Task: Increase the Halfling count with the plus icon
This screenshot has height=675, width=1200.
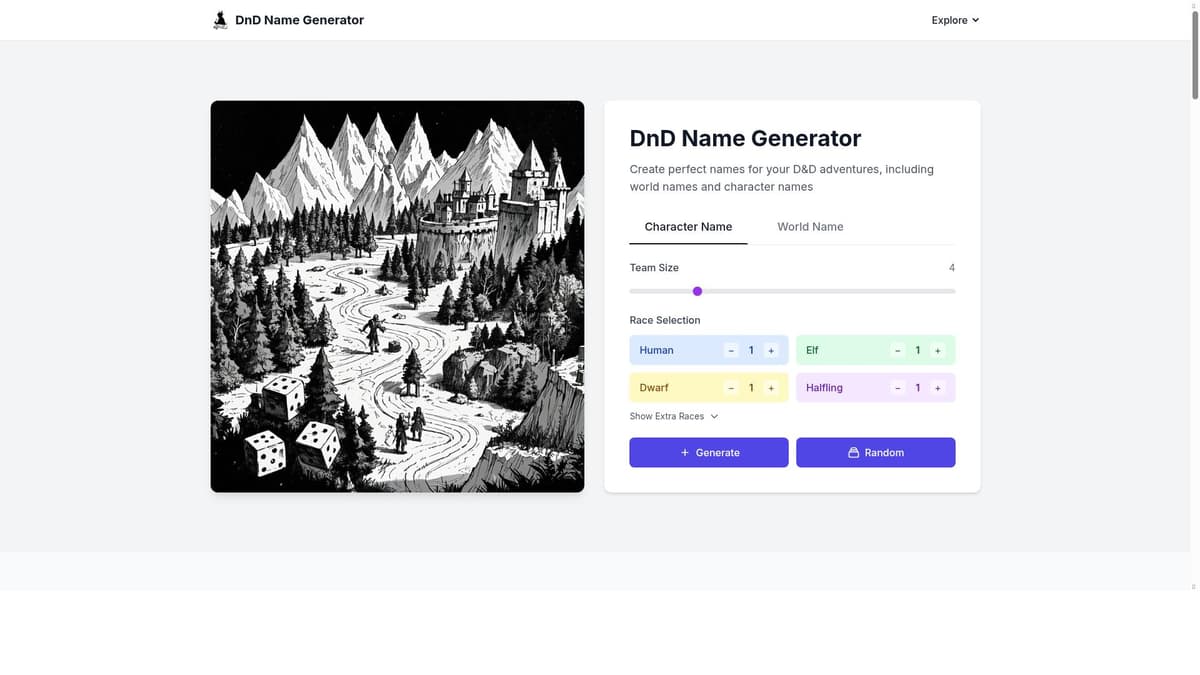Action: tap(937, 387)
